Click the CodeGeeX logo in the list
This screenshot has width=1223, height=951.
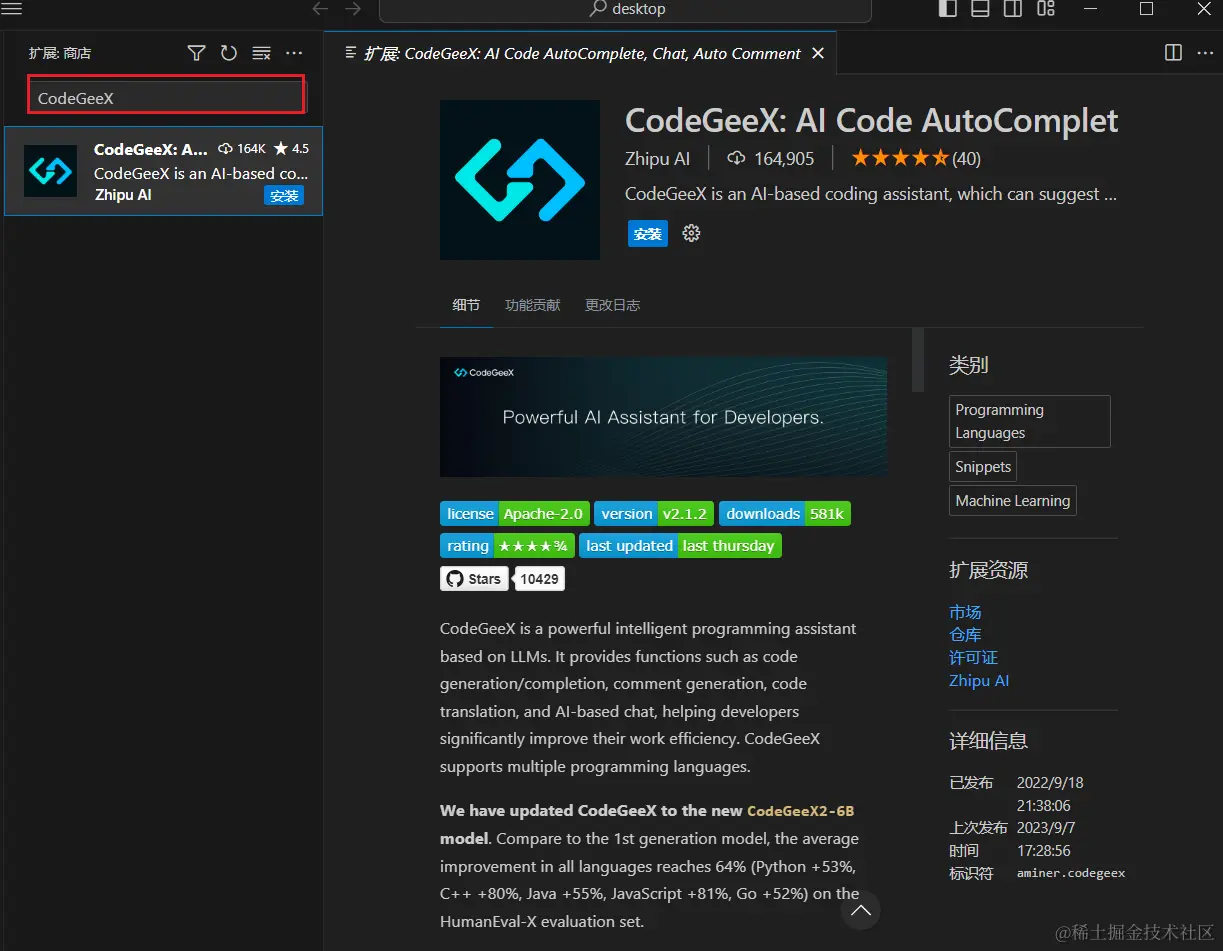click(51, 171)
